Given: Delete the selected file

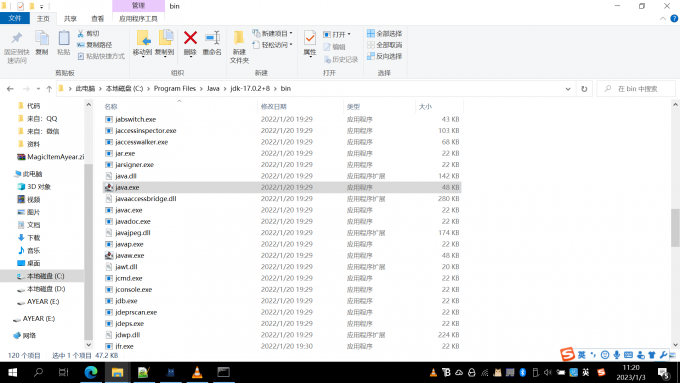Looking at the screenshot, I should click(x=190, y=43).
